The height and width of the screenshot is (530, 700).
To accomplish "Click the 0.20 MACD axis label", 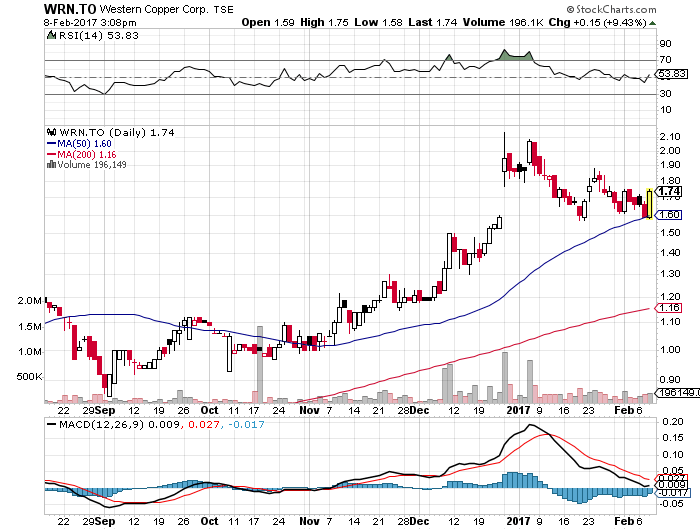I will [x=672, y=421].
